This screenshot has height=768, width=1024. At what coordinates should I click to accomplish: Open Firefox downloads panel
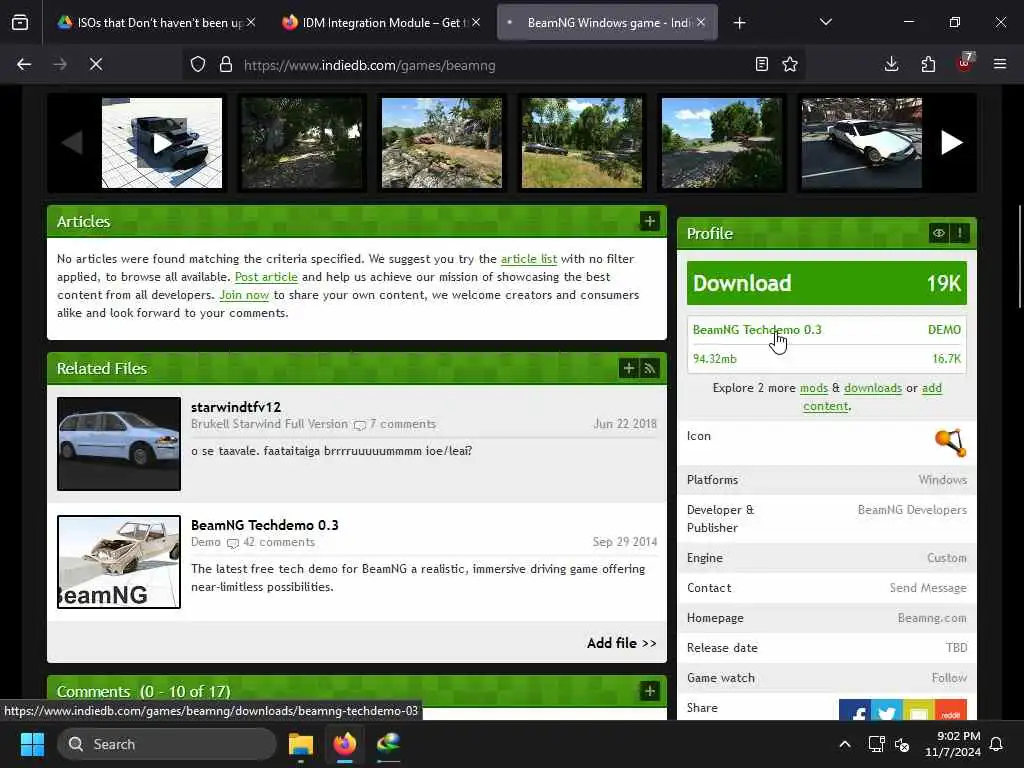(891, 64)
